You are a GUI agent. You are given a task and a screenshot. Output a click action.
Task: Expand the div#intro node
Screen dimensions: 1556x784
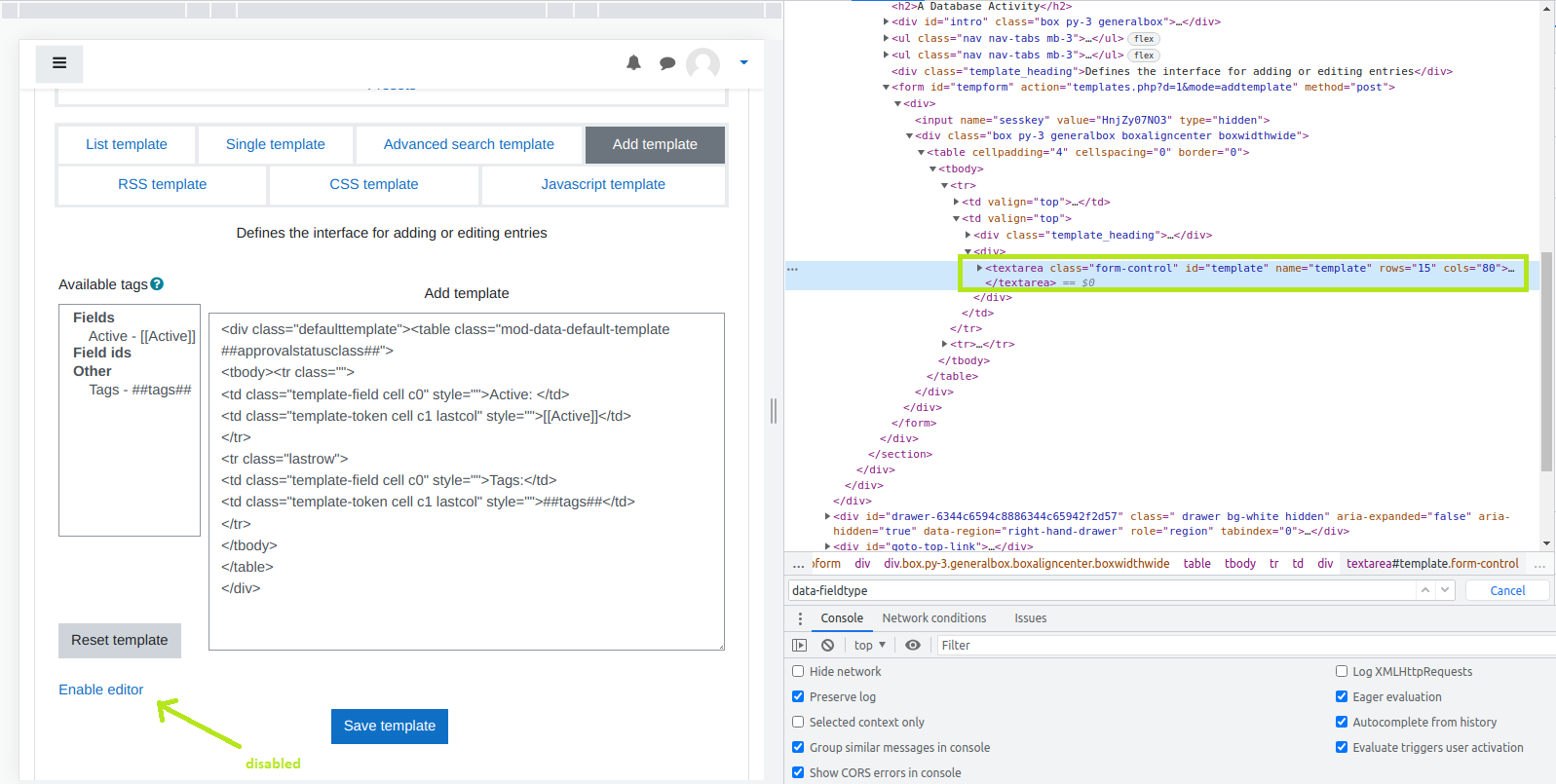[886, 21]
